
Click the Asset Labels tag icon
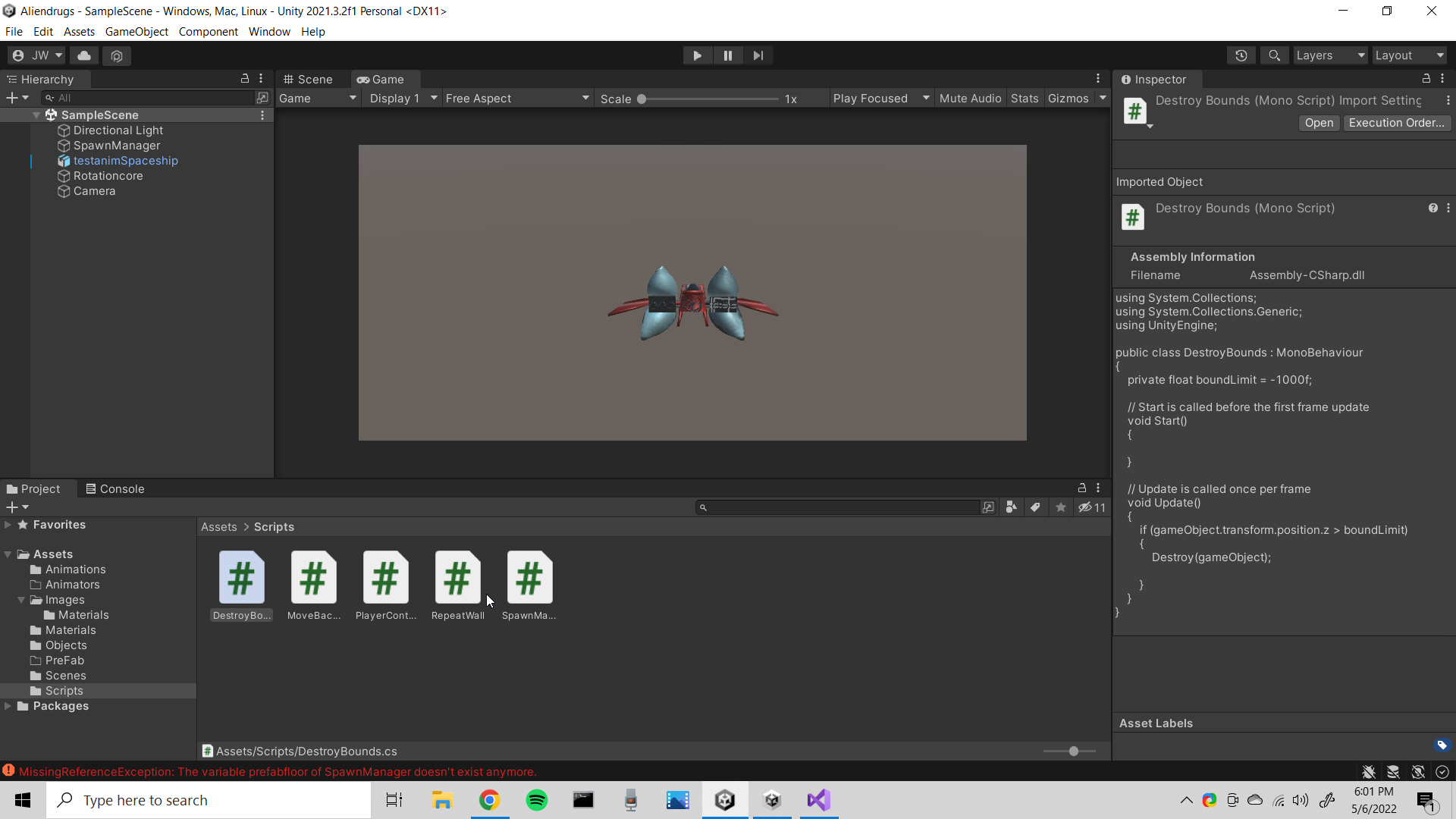tap(1442, 745)
